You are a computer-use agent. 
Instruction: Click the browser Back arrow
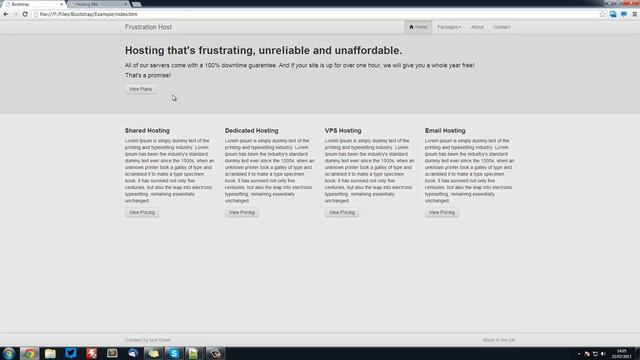coord(6,14)
